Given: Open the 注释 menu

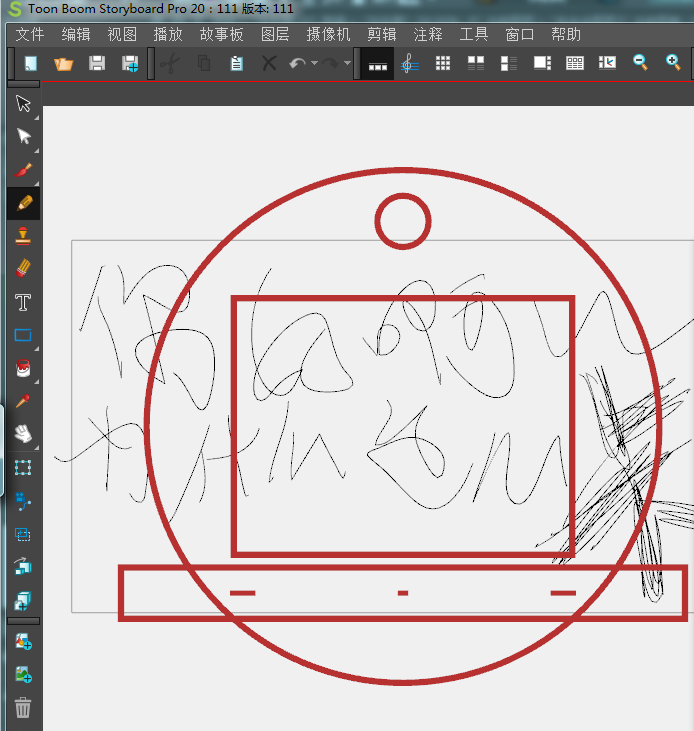Looking at the screenshot, I should tap(428, 34).
